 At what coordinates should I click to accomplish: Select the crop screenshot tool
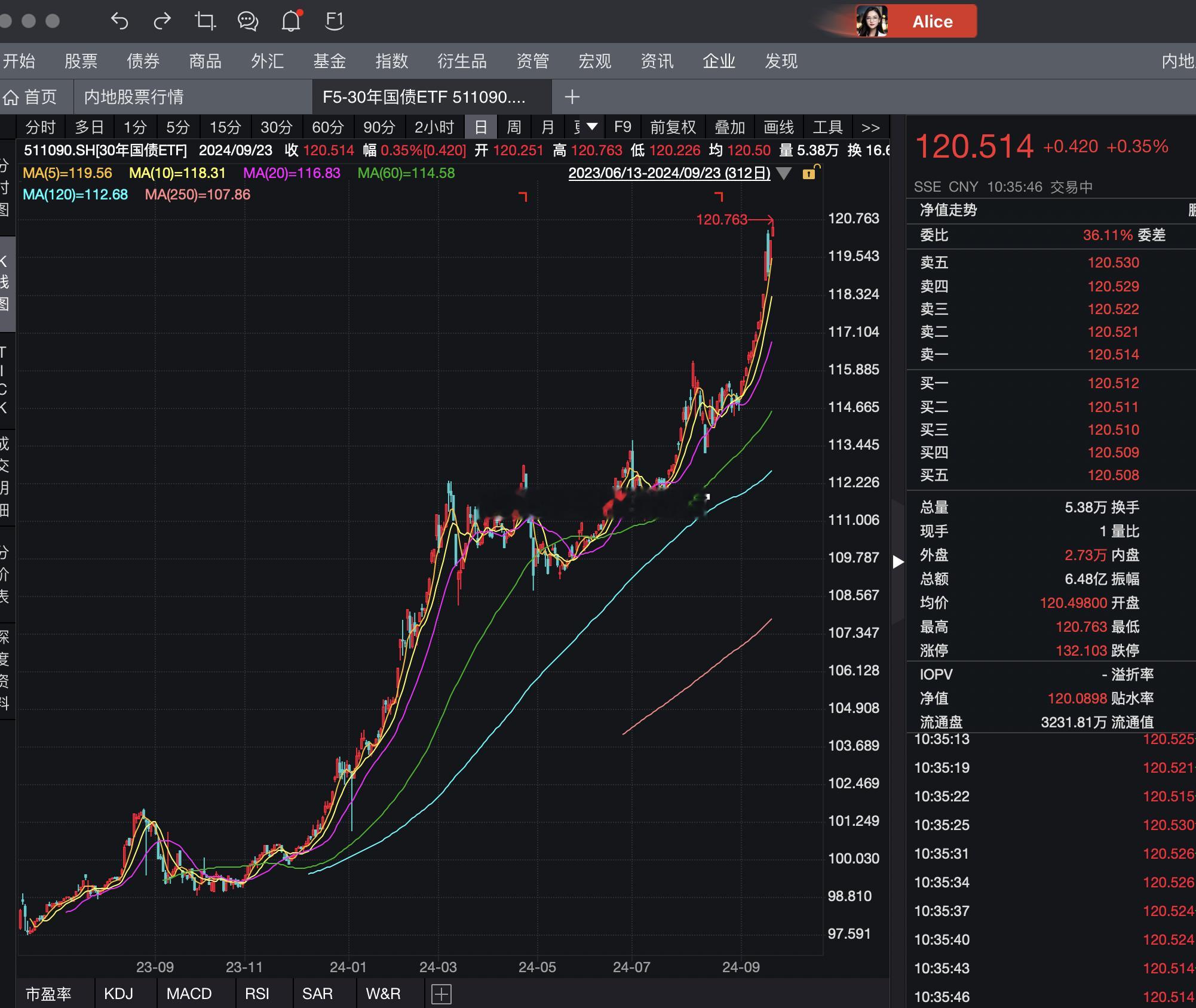tap(205, 21)
